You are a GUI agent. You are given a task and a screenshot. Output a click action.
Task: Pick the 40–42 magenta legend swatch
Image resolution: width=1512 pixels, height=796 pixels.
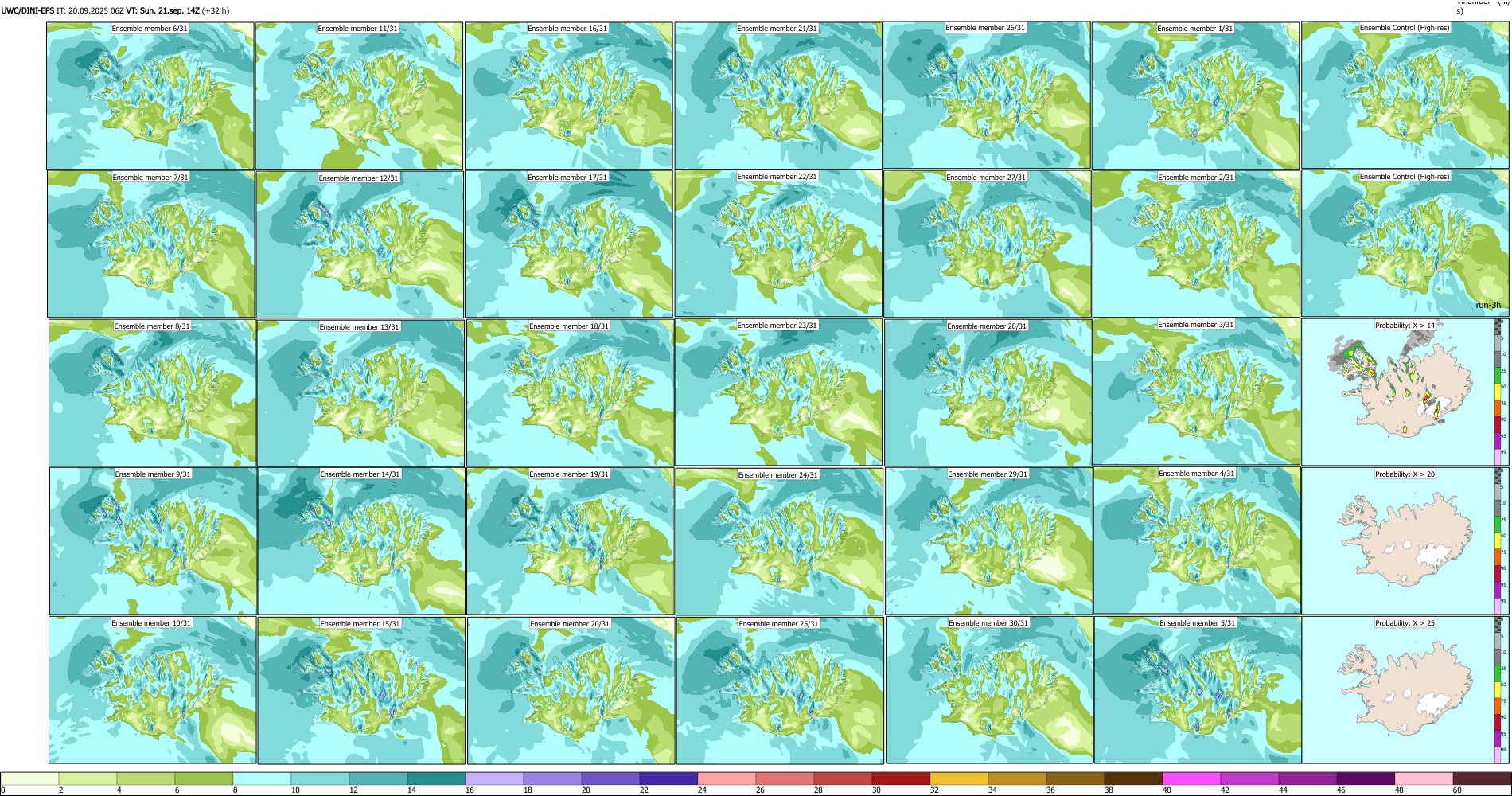pyautogui.click(x=1191, y=778)
